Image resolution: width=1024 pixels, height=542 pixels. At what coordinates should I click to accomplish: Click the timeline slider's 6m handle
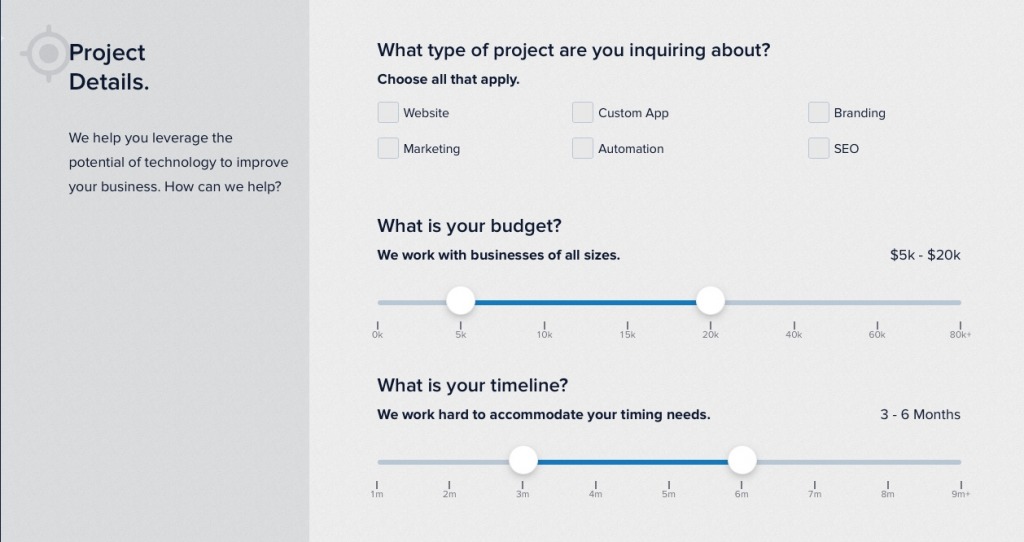point(742,460)
